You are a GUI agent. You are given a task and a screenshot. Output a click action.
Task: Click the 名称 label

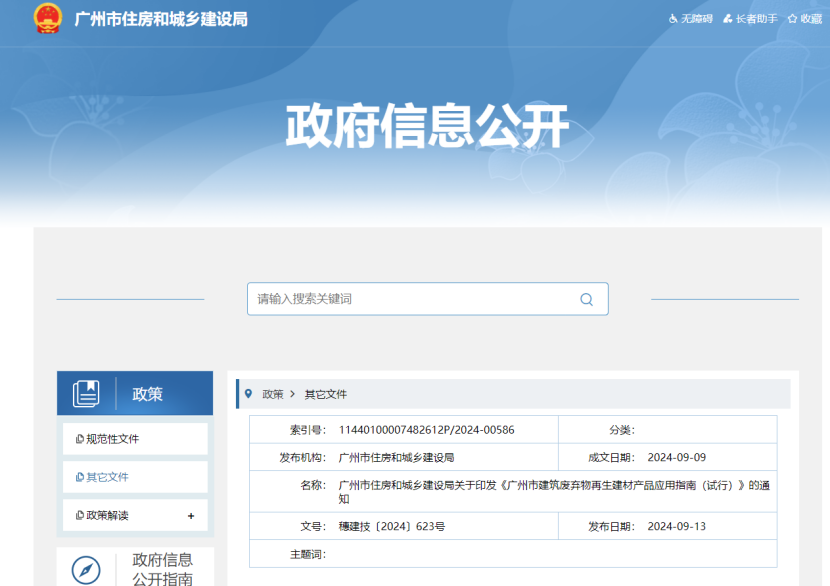(313, 485)
